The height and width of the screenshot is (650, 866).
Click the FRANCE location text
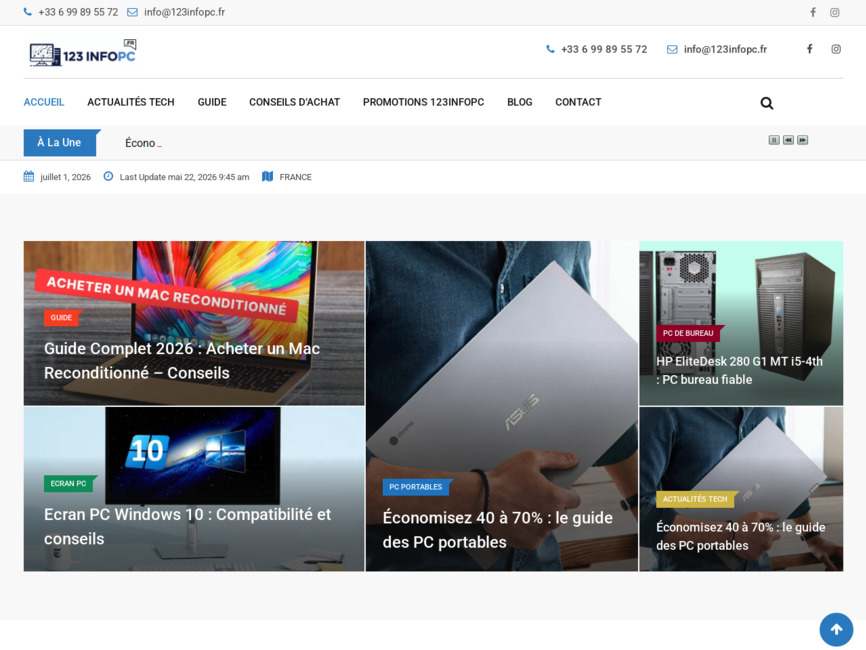click(x=295, y=177)
